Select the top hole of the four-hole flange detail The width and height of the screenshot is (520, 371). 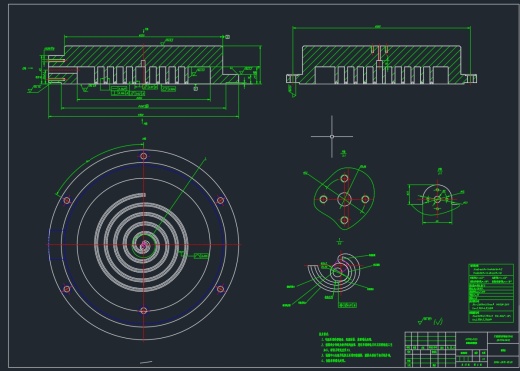[344, 179]
